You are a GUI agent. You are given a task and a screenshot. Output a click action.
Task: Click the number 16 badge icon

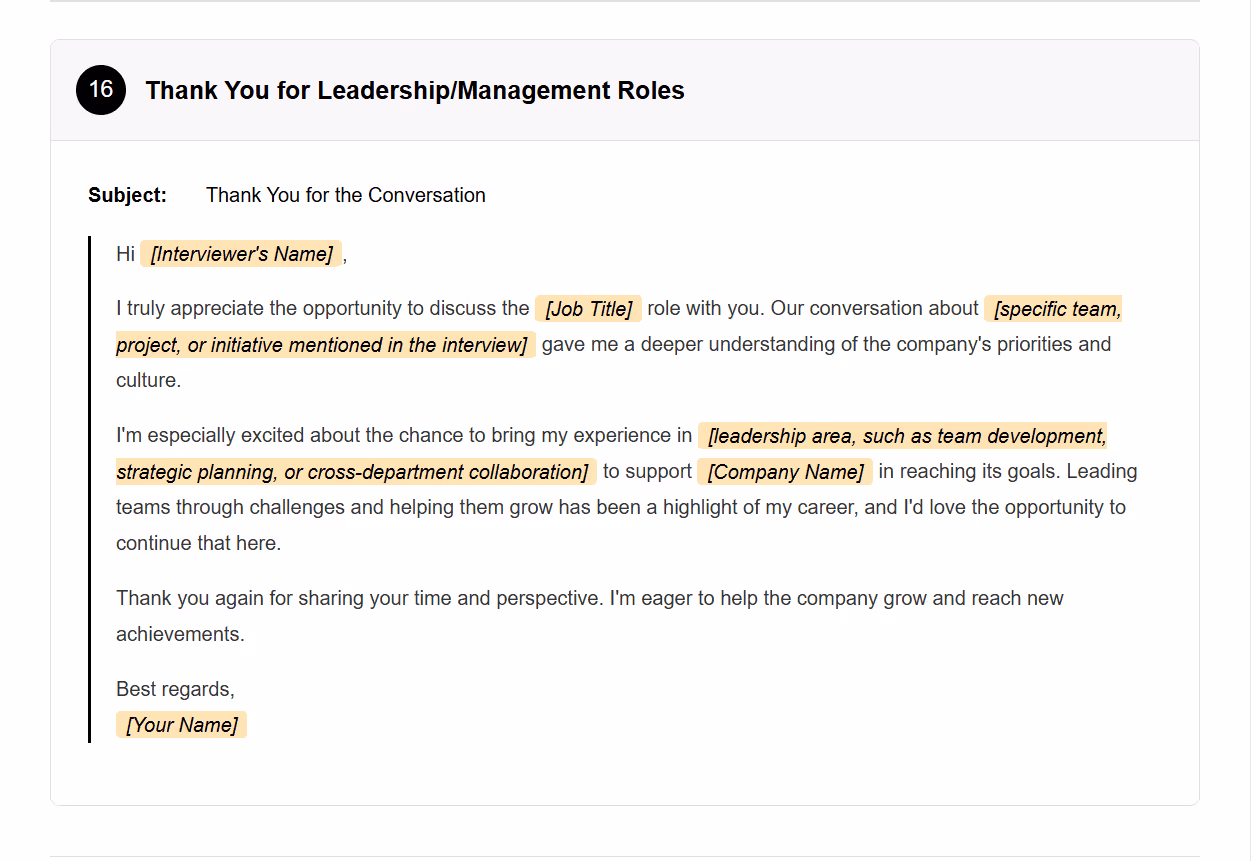(100, 90)
